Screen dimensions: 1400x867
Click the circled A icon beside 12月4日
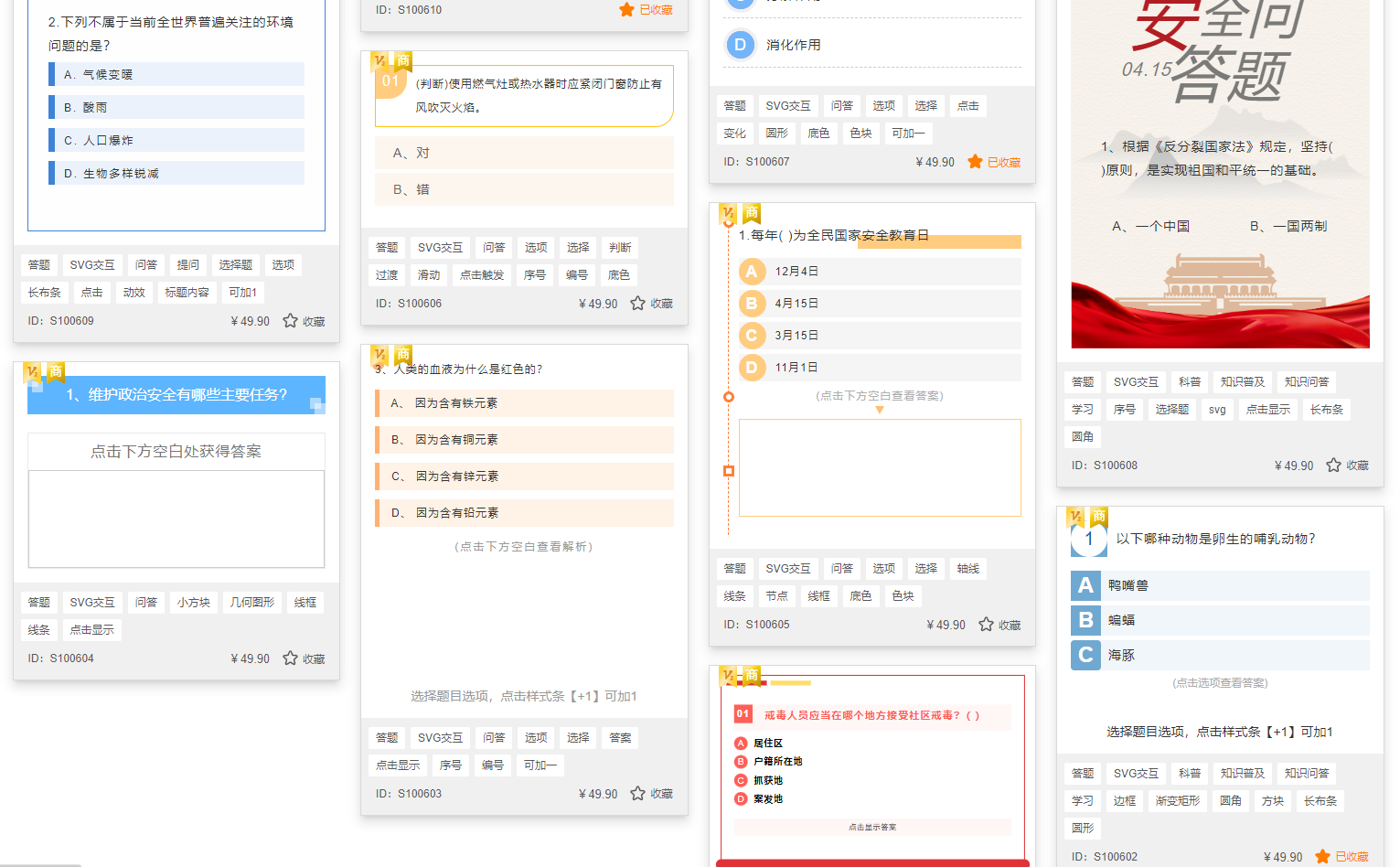[x=752, y=271]
